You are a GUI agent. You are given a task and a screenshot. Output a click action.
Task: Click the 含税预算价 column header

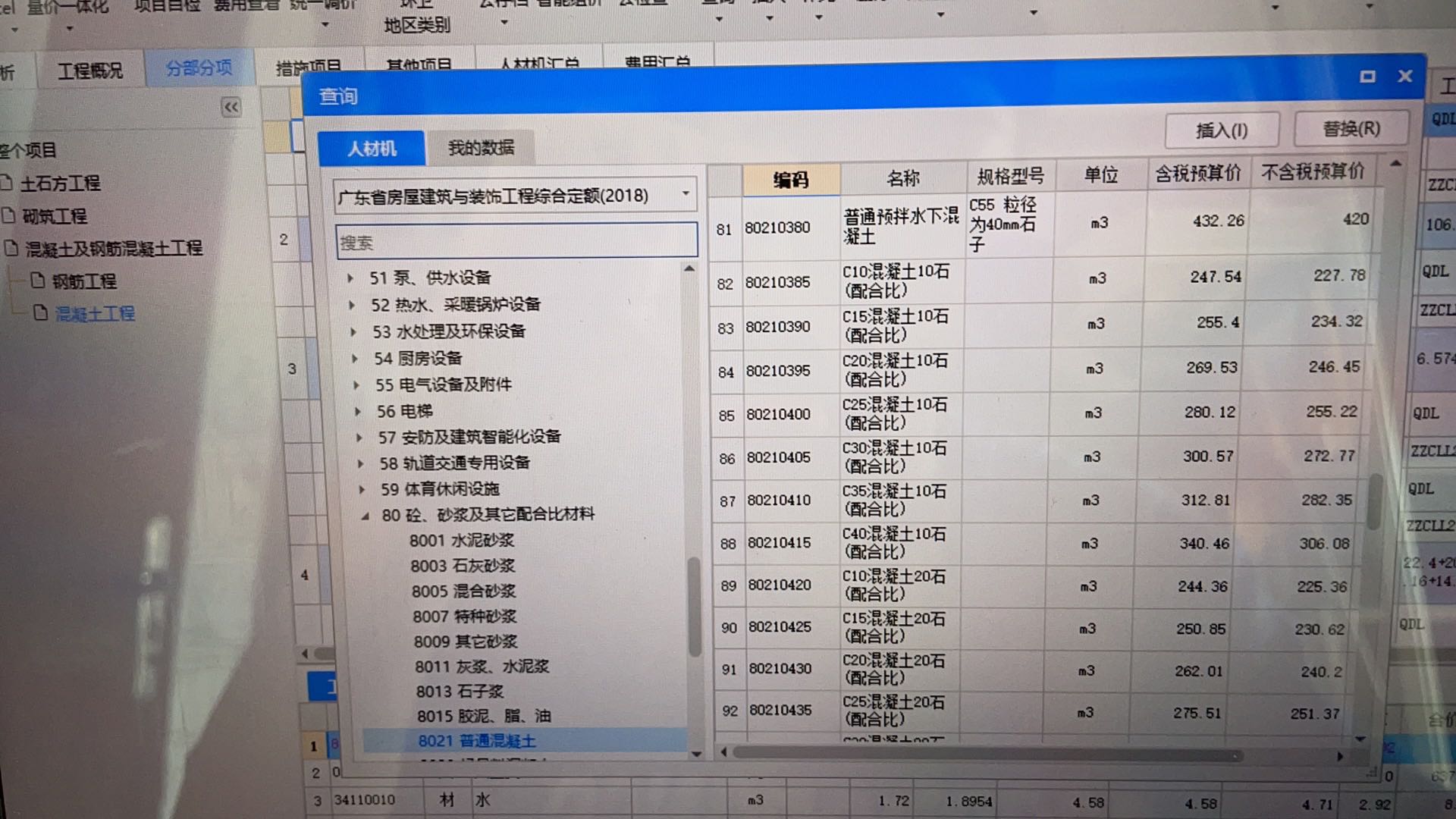pyautogui.click(x=1197, y=174)
